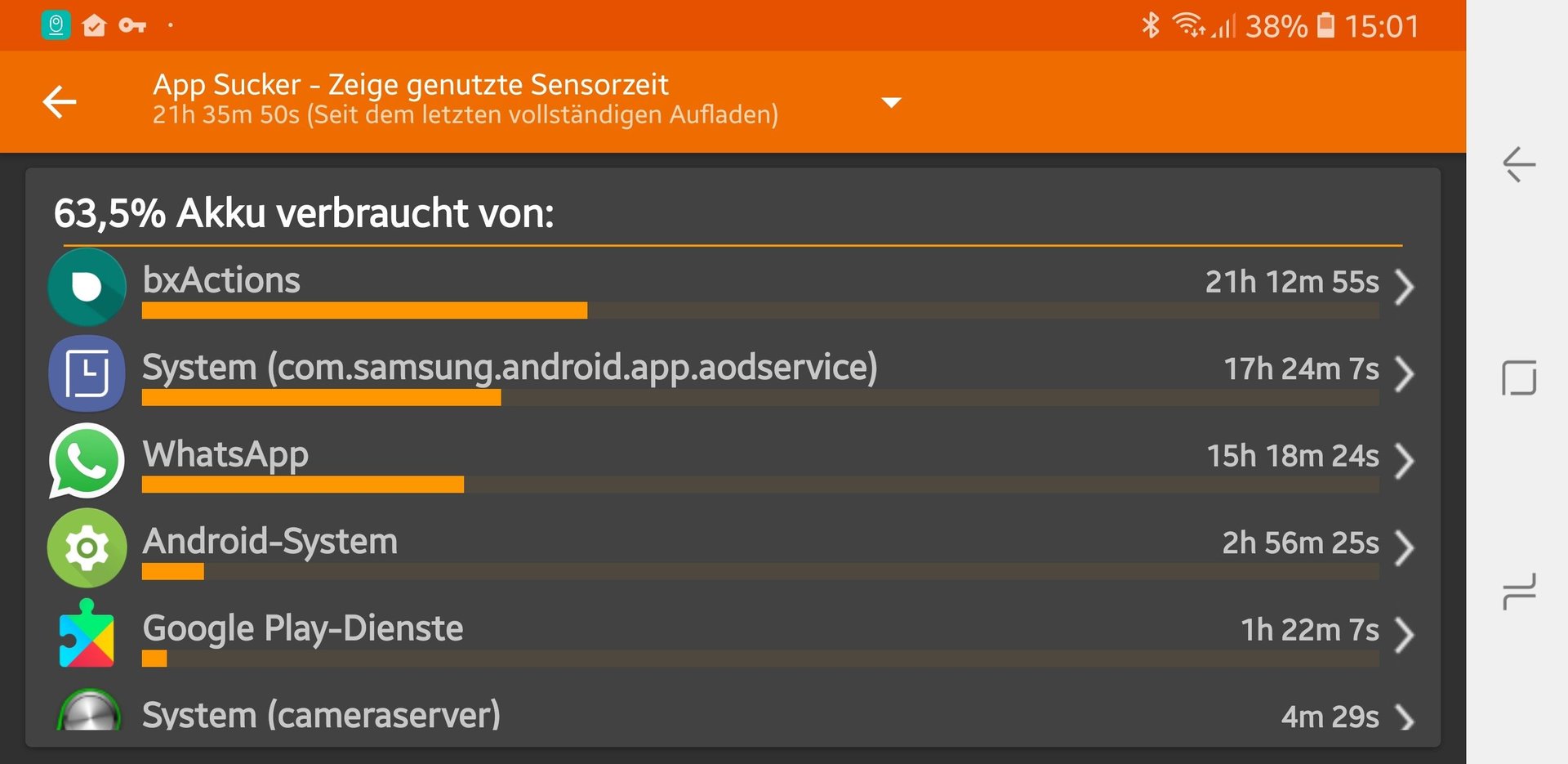Viewport: 1568px width, 764px height.
Task: Select the bxActions app icon
Action: pyautogui.click(x=87, y=287)
